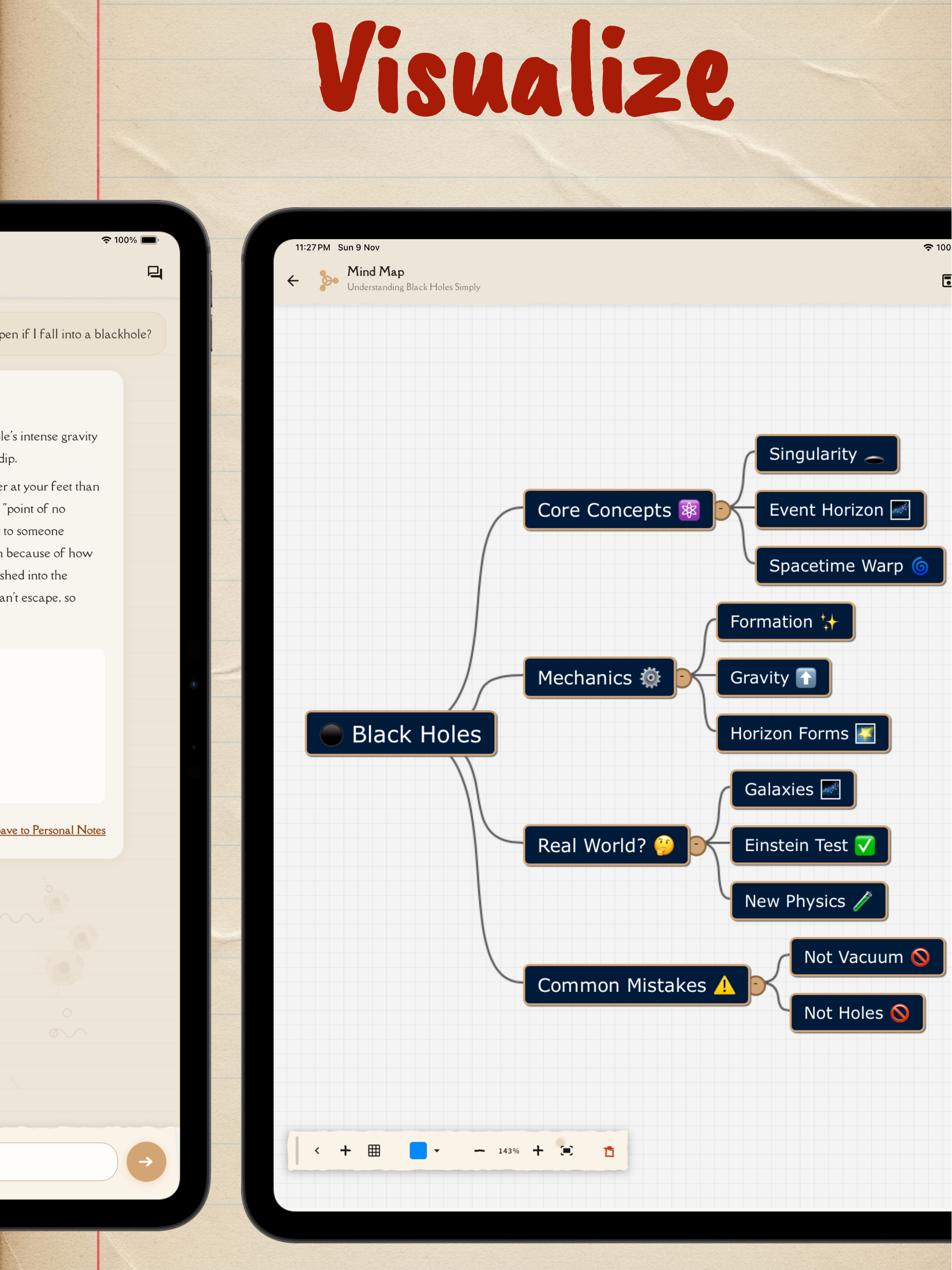Delete node using the red trash icon
Screen dimensions: 952x1270
(x=609, y=1151)
